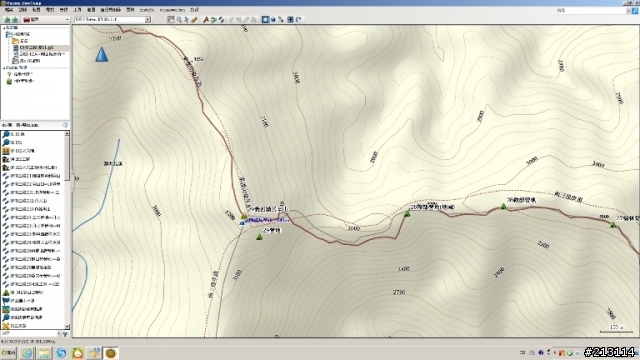Select the New Track footprints tool
This screenshot has width=640, height=360.
coord(221,19)
